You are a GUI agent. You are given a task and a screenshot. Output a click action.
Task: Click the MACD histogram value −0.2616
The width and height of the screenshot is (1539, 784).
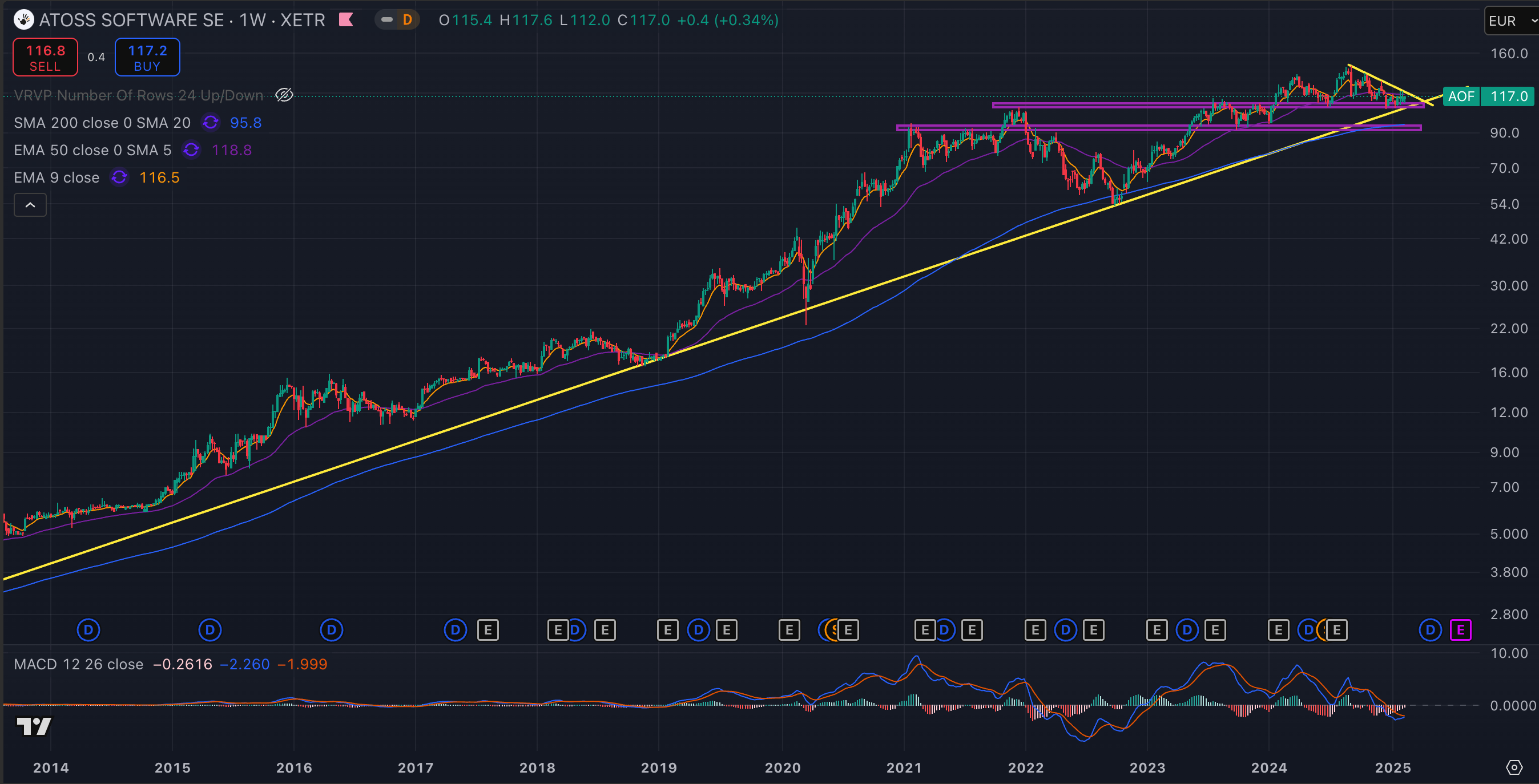183,665
